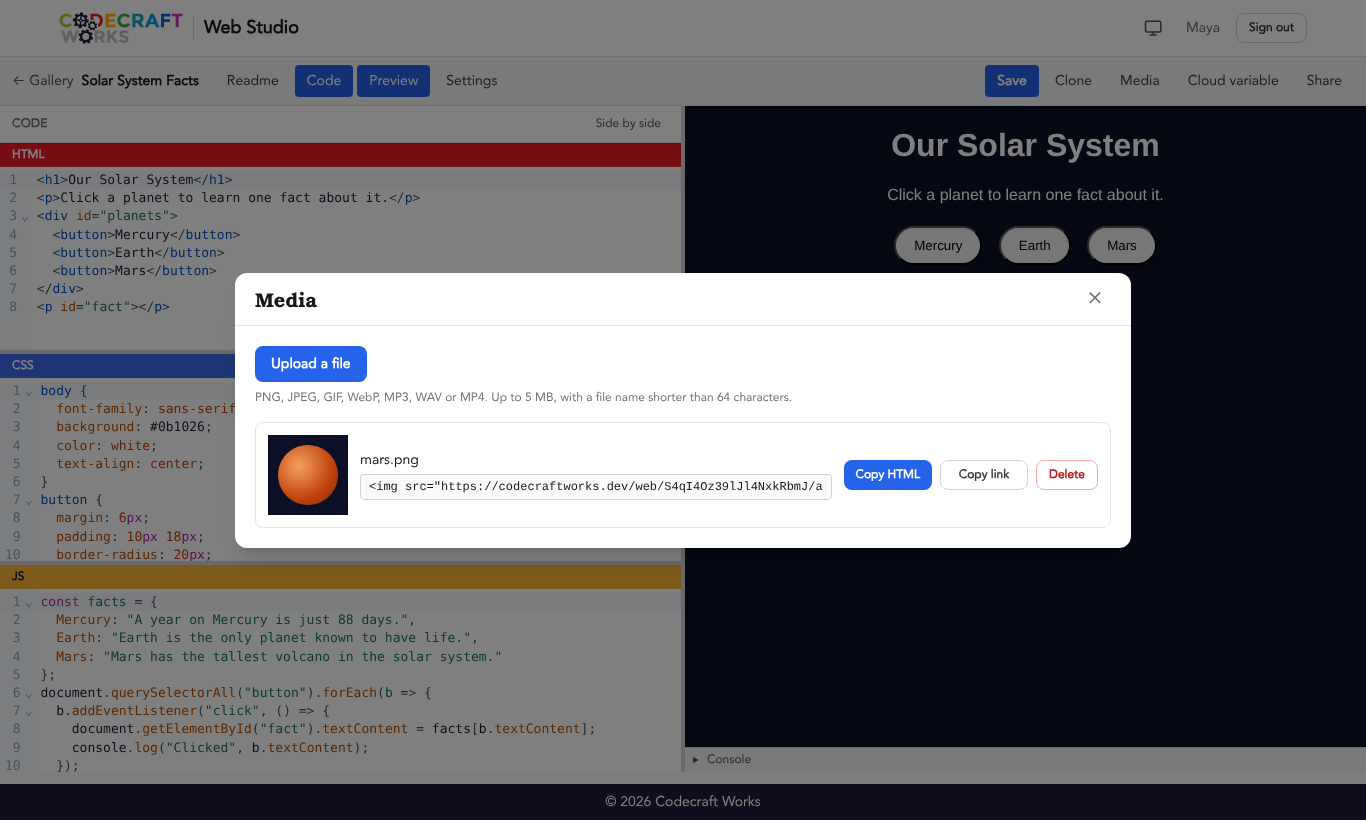The height and width of the screenshot is (820, 1366).
Task: Go back to Gallery via arrow link
Action: [43, 80]
